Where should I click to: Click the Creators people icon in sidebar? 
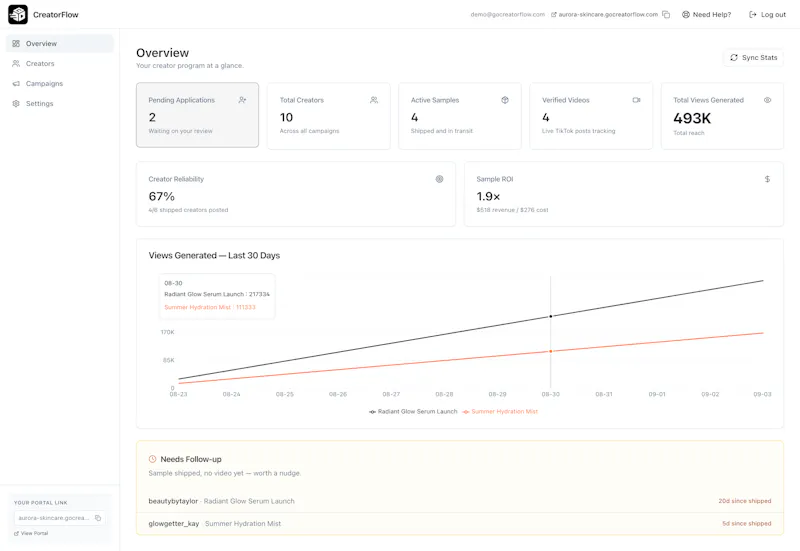(16, 63)
